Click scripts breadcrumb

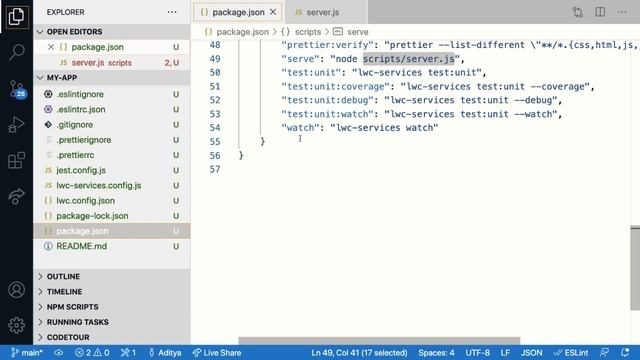pyautogui.click(x=308, y=32)
